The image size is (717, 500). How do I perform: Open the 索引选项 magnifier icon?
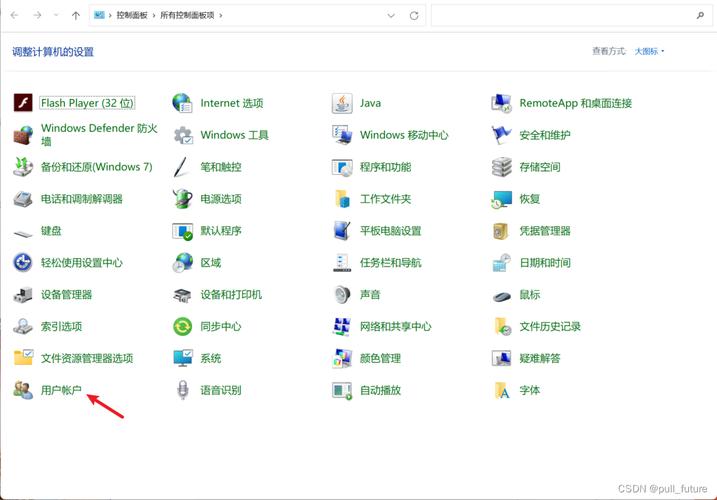(x=23, y=326)
